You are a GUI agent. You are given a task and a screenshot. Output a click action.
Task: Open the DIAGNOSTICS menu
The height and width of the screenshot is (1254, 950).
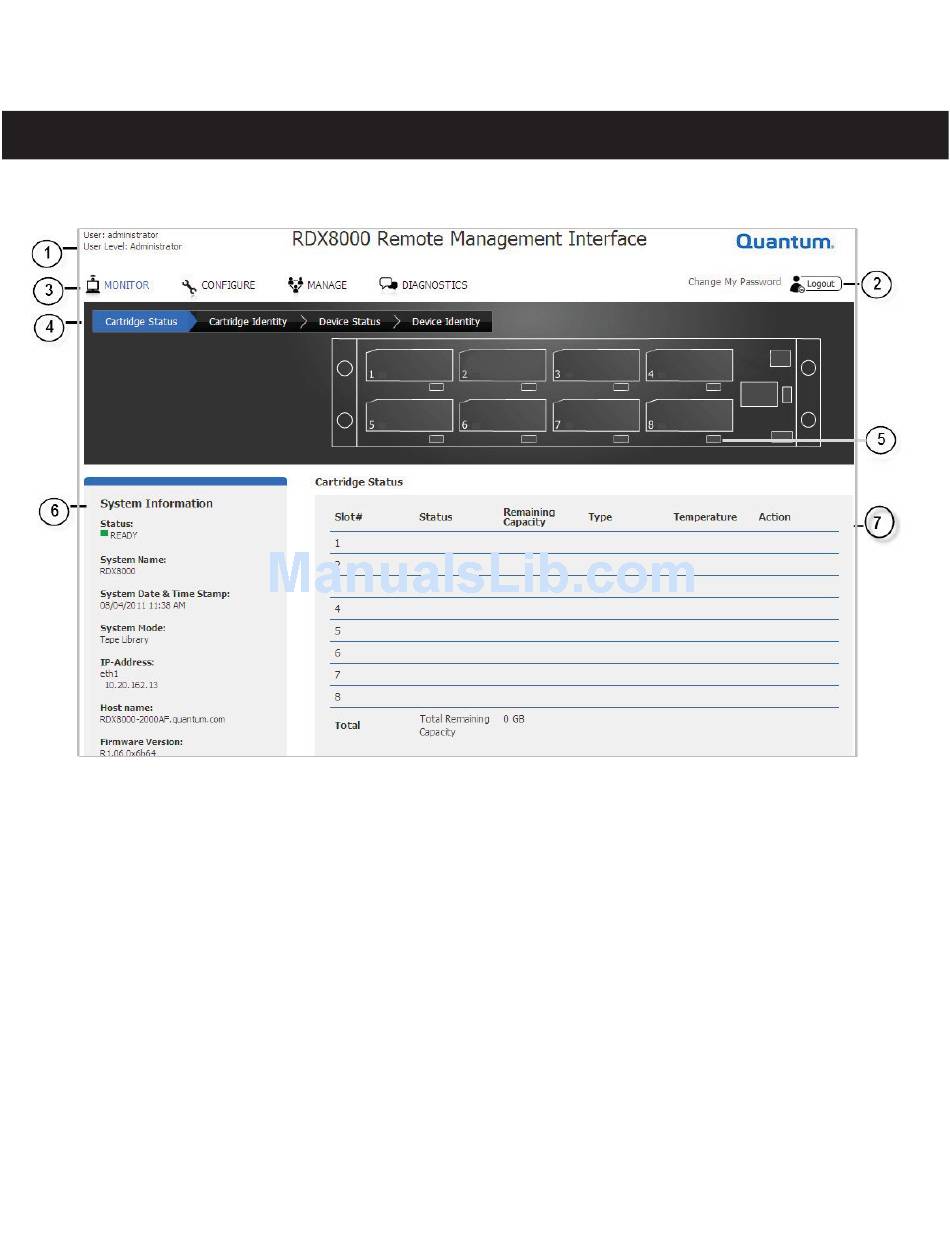(434, 285)
